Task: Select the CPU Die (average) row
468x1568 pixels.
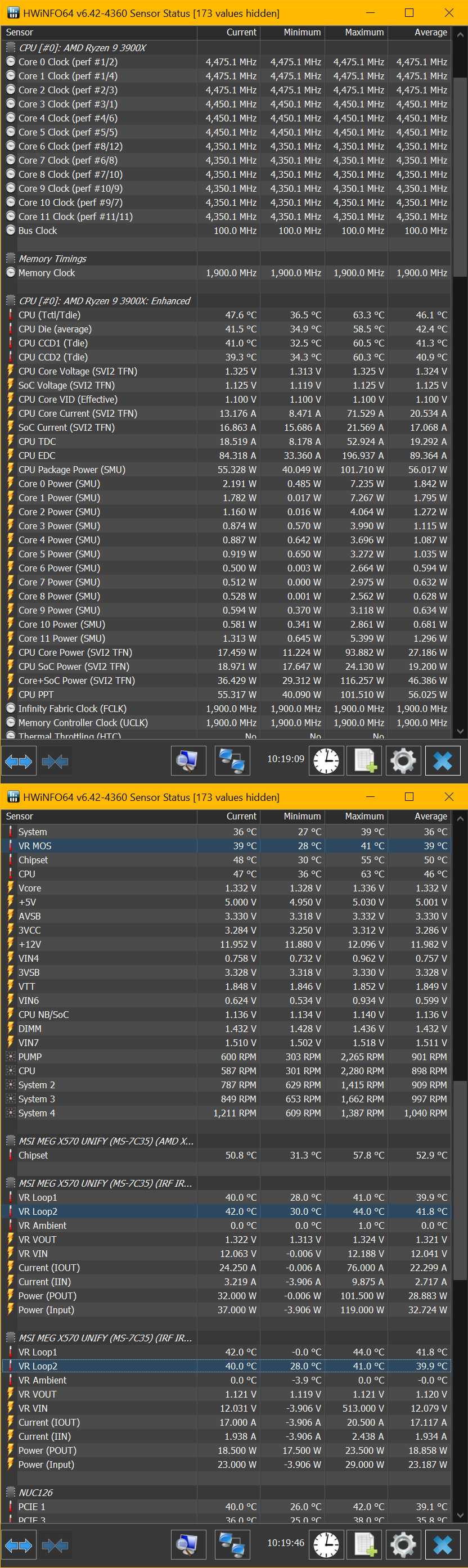Action: 226,330
